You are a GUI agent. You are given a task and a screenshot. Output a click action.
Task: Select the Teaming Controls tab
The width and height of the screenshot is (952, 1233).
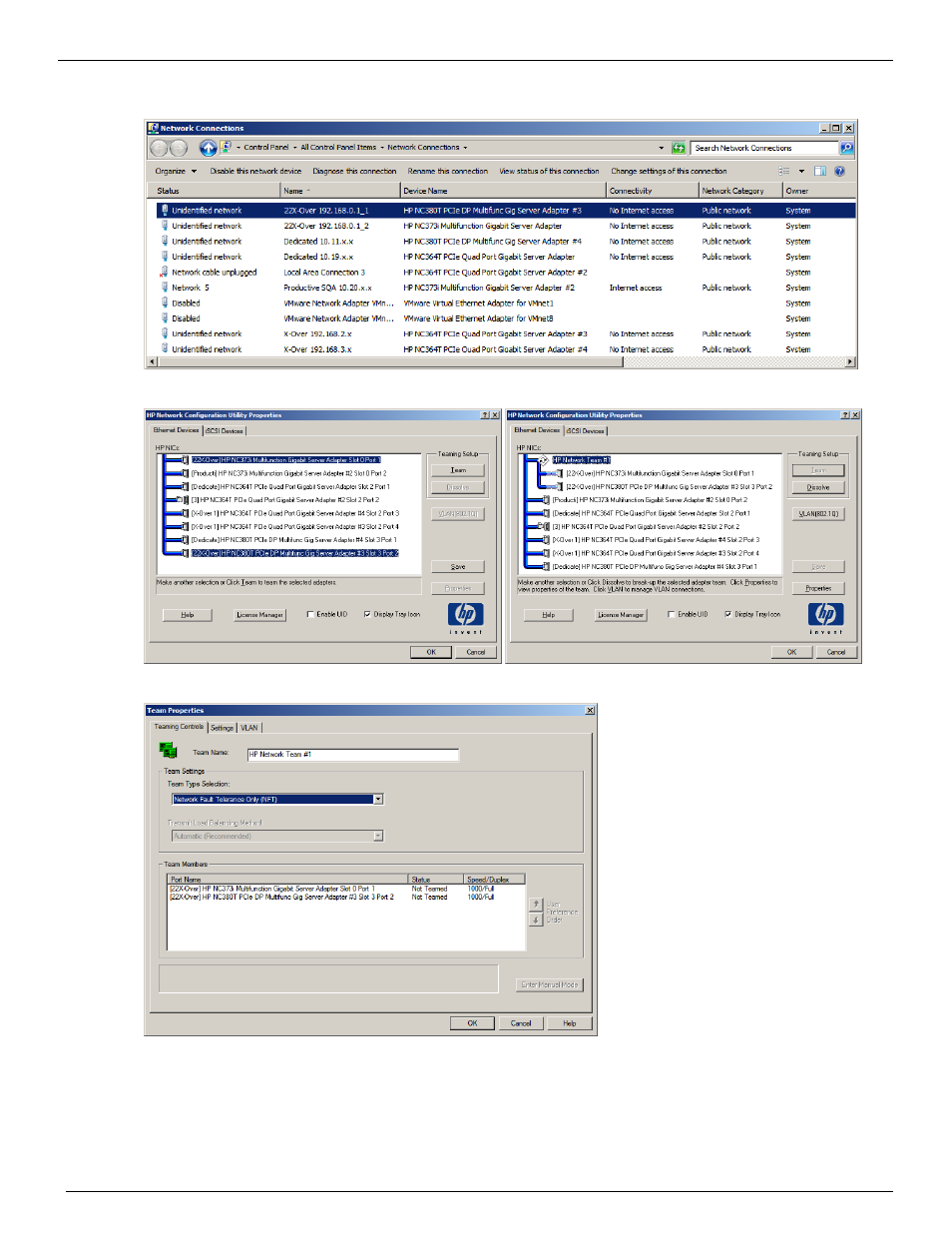tap(179, 727)
